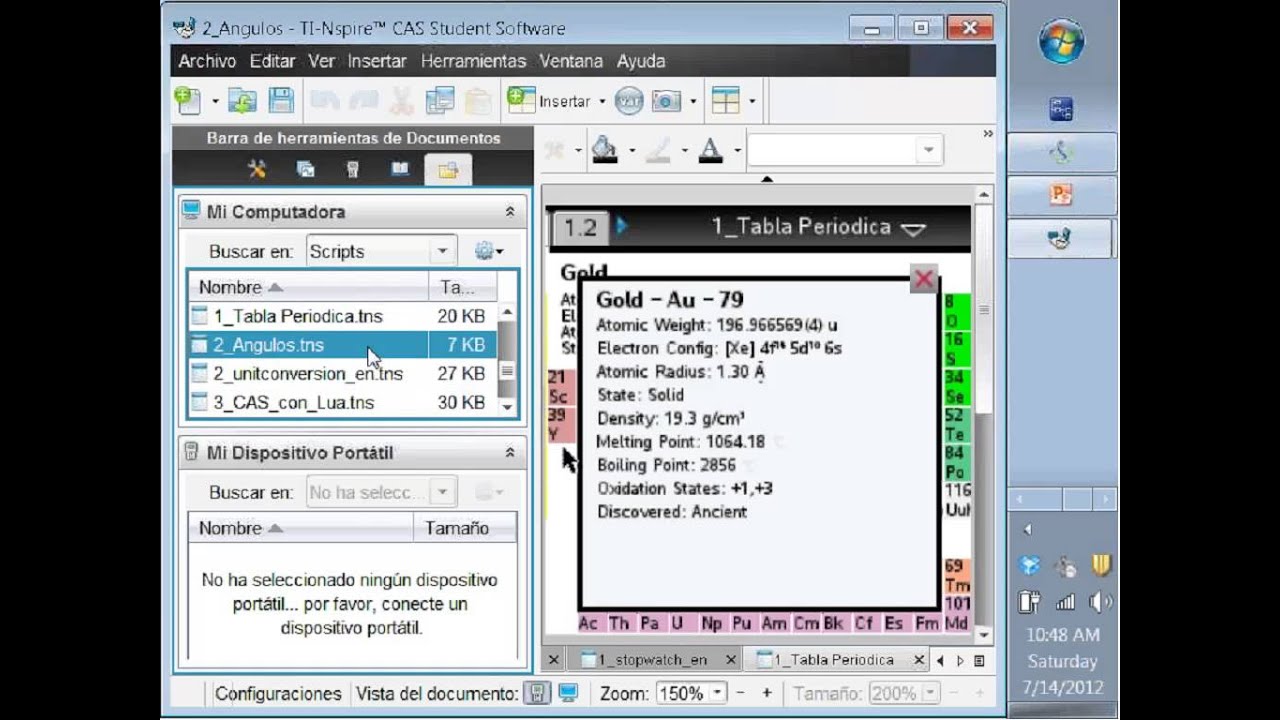Screen dimensions: 1280x720
Task: Open the text color dropdown arrow
Action: (x=737, y=151)
